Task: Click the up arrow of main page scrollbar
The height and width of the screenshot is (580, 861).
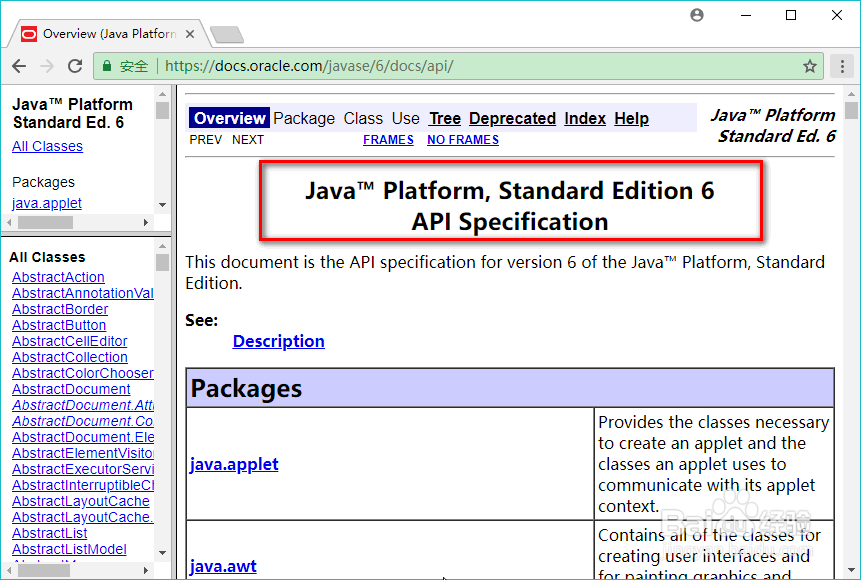Action: click(851, 94)
